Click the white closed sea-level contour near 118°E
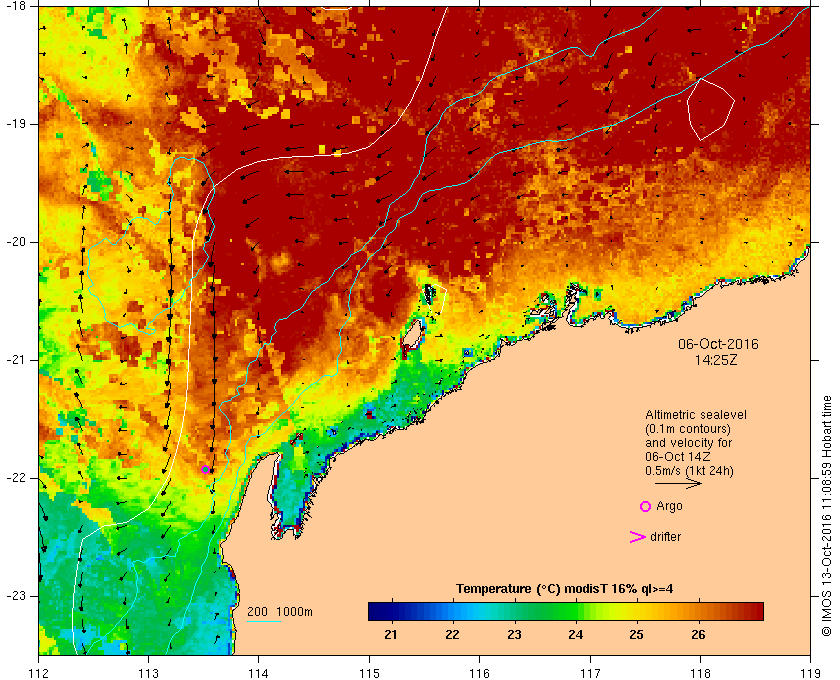The image size is (840, 680). tap(711, 109)
